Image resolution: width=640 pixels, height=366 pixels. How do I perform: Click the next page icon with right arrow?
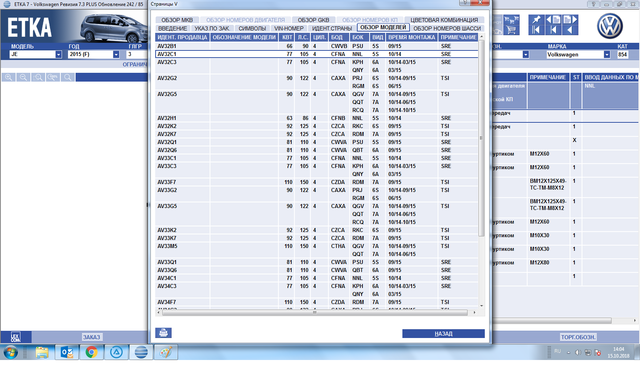point(570,20)
